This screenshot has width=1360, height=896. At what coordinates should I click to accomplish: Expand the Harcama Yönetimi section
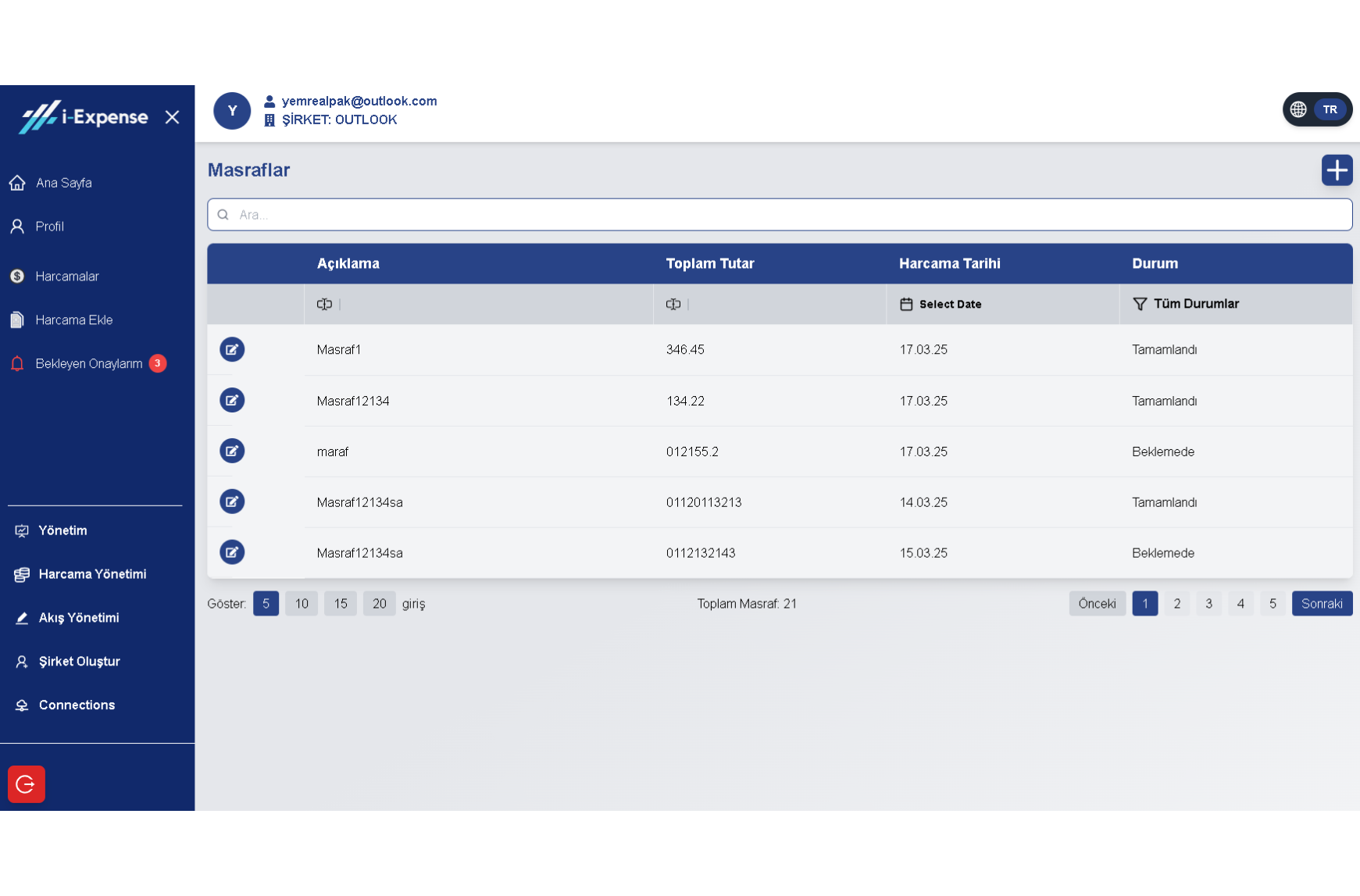[x=92, y=574]
